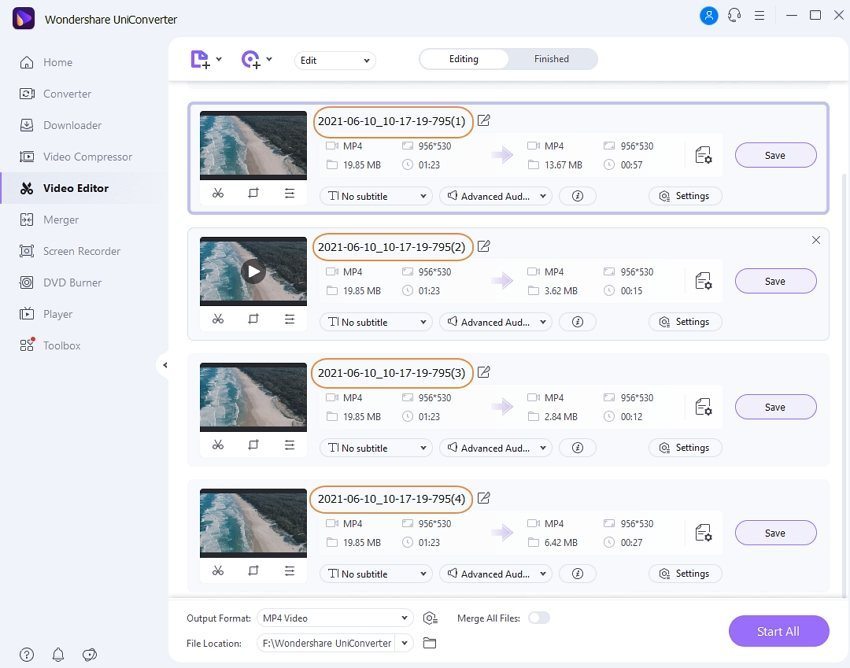Click the Start All button
The image size is (850, 668).
point(778,631)
